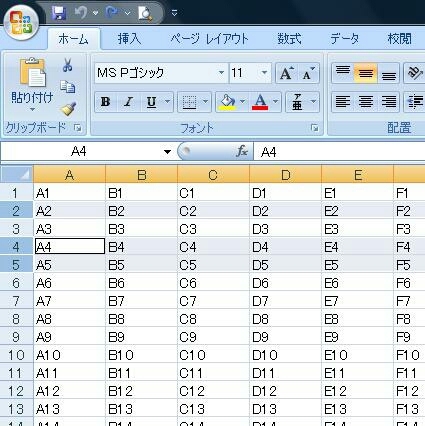Viewport: 425px width, 426px height.
Task: Expand underline style options arrow
Action: (x=168, y=102)
